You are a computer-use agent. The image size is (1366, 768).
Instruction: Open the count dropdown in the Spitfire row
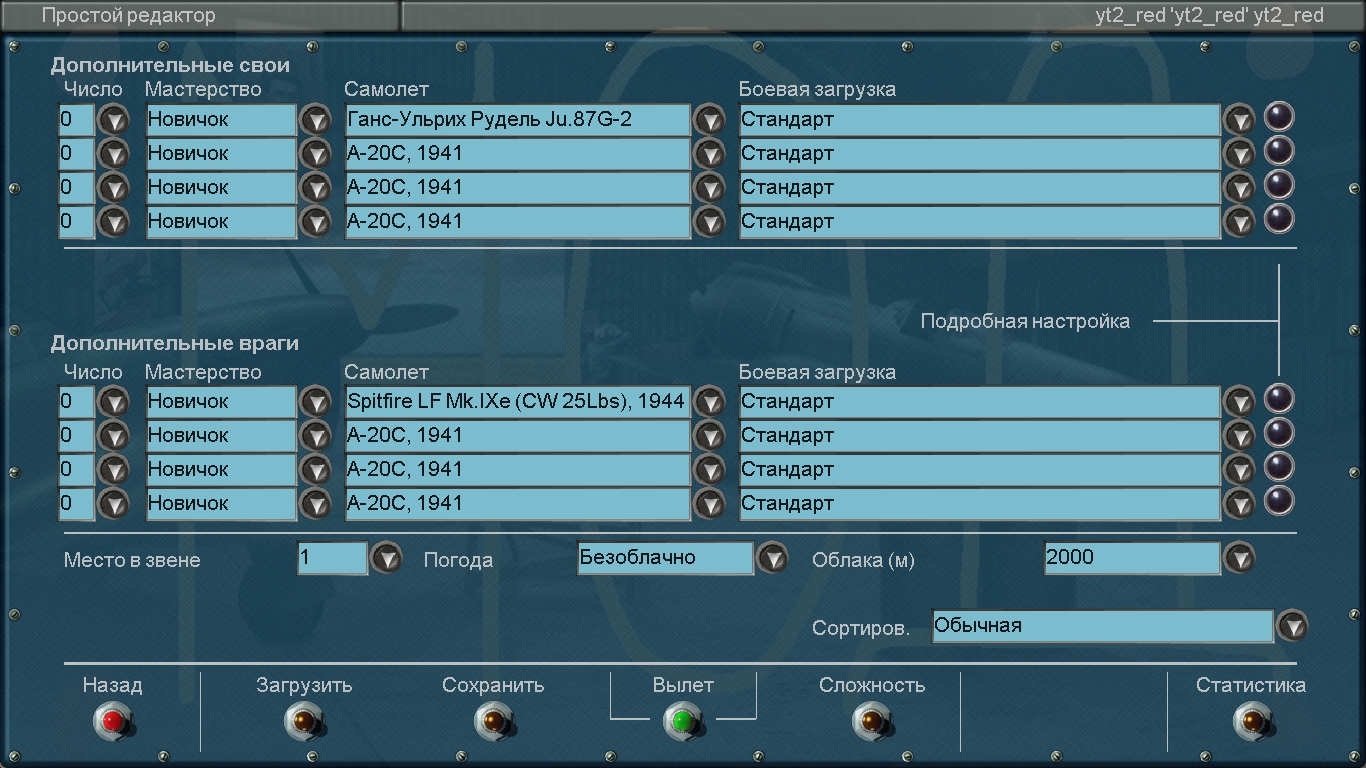click(x=113, y=402)
